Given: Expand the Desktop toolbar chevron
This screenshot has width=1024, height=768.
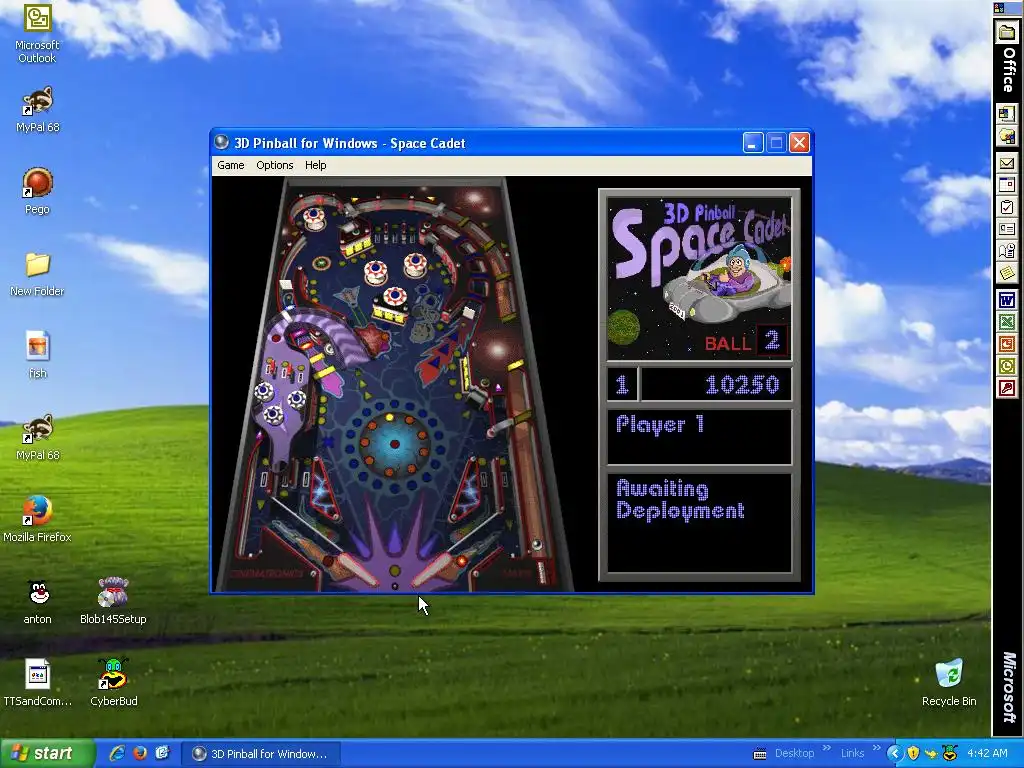Looking at the screenshot, I should (x=827, y=748).
